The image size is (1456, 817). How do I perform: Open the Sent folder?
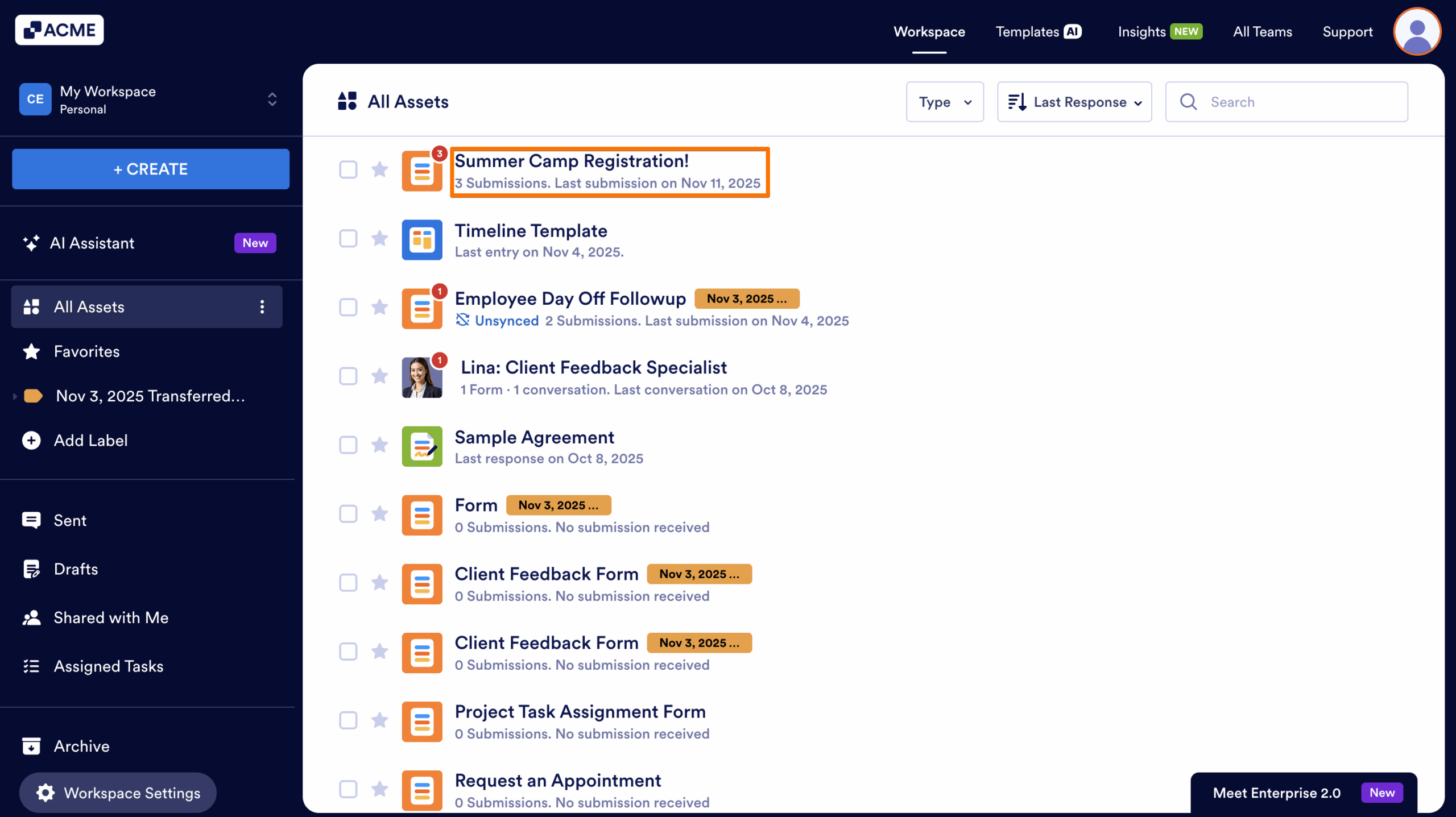pos(69,520)
